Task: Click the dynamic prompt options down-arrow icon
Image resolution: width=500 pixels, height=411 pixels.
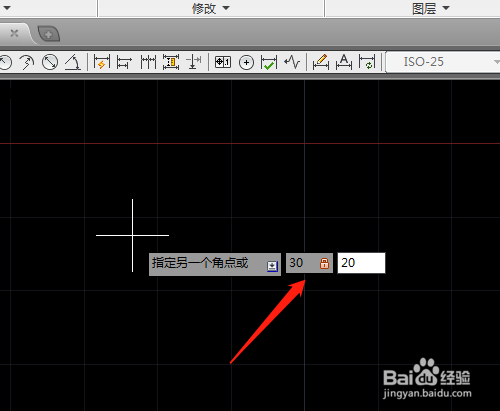Action: [x=272, y=266]
